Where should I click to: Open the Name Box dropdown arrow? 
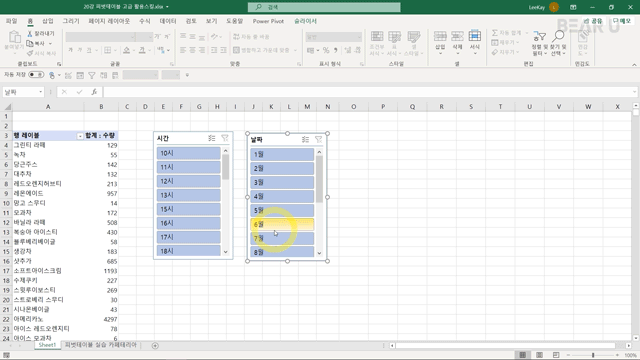pyautogui.click(x=40, y=92)
